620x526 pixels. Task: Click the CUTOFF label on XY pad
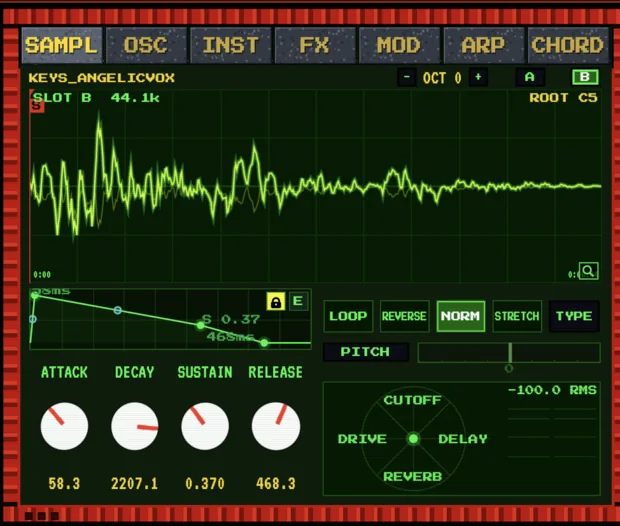(x=412, y=400)
